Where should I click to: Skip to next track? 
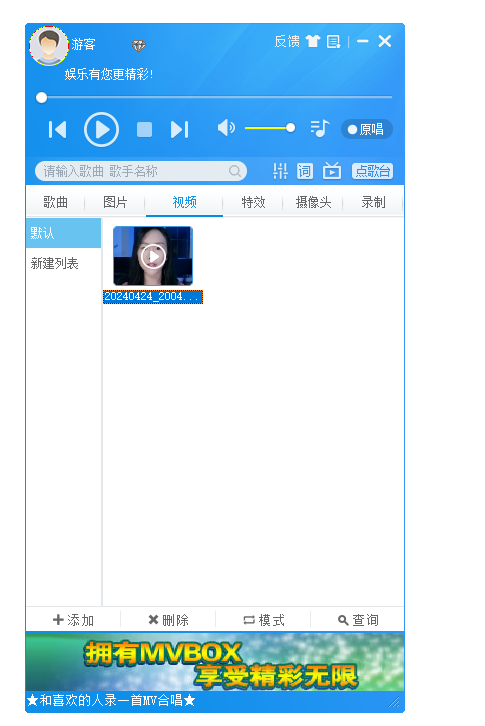coord(179,129)
